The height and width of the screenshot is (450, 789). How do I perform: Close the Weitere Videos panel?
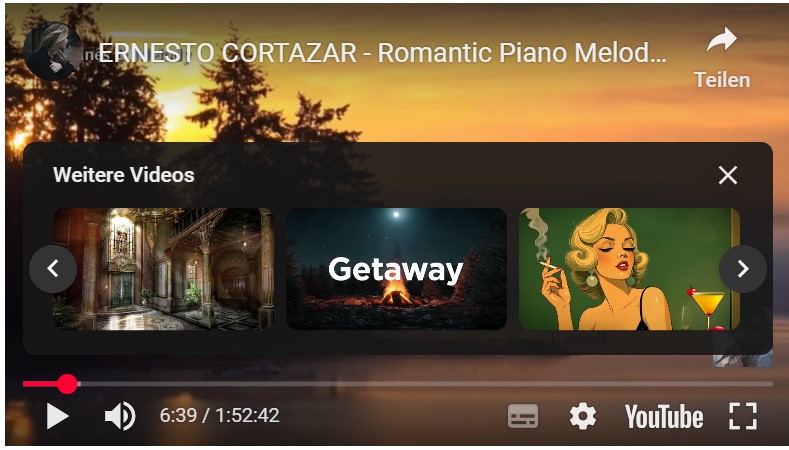[728, 175]
